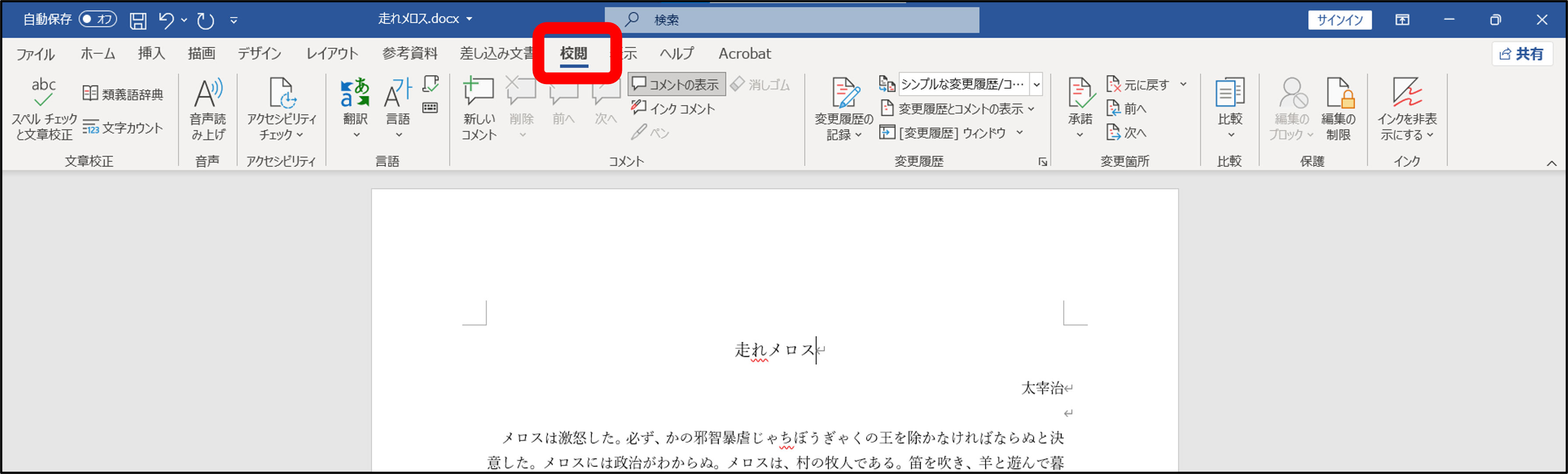This screenshot has height=474, width=1568.
Task: Go to 次へ next change
Action: pyautogui.click(x=1126, y=132)
